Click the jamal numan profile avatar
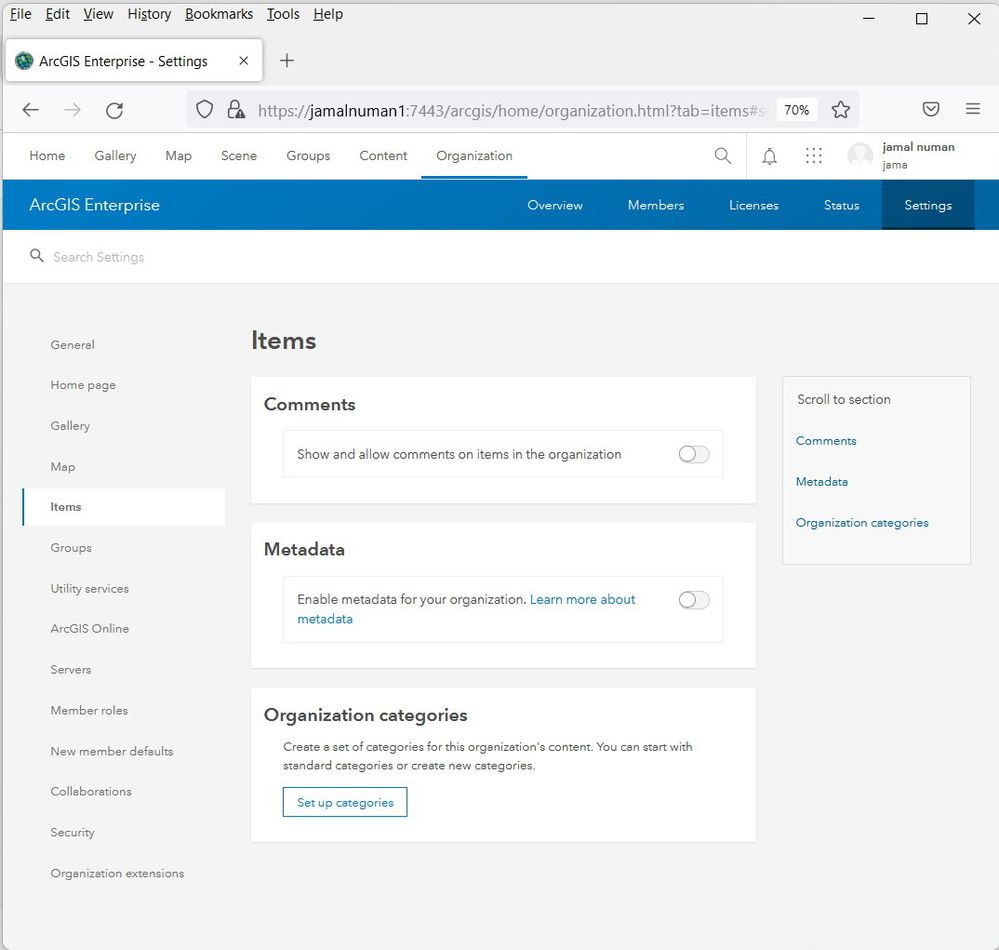 click(x=860, y=155)
